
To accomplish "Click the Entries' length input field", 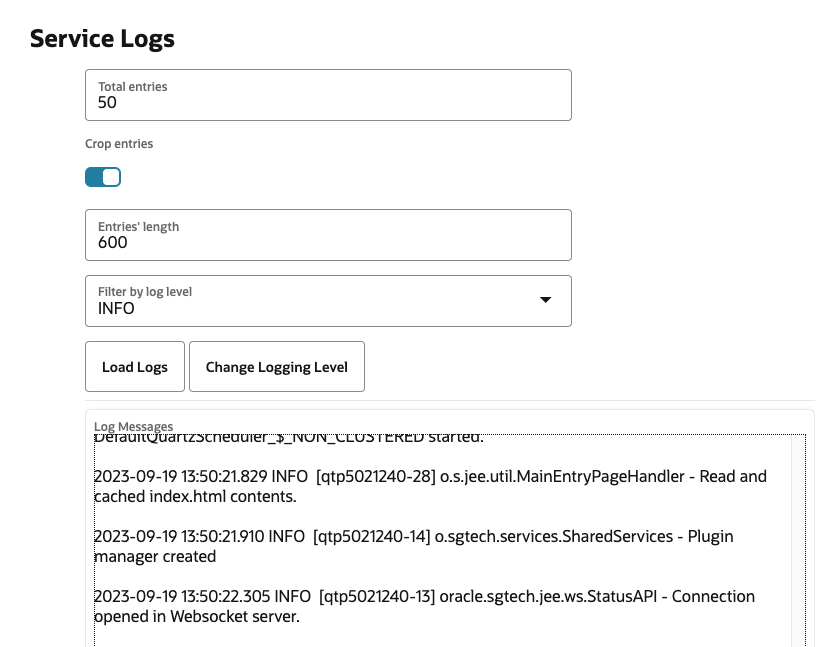I will [x=328, y=235].
